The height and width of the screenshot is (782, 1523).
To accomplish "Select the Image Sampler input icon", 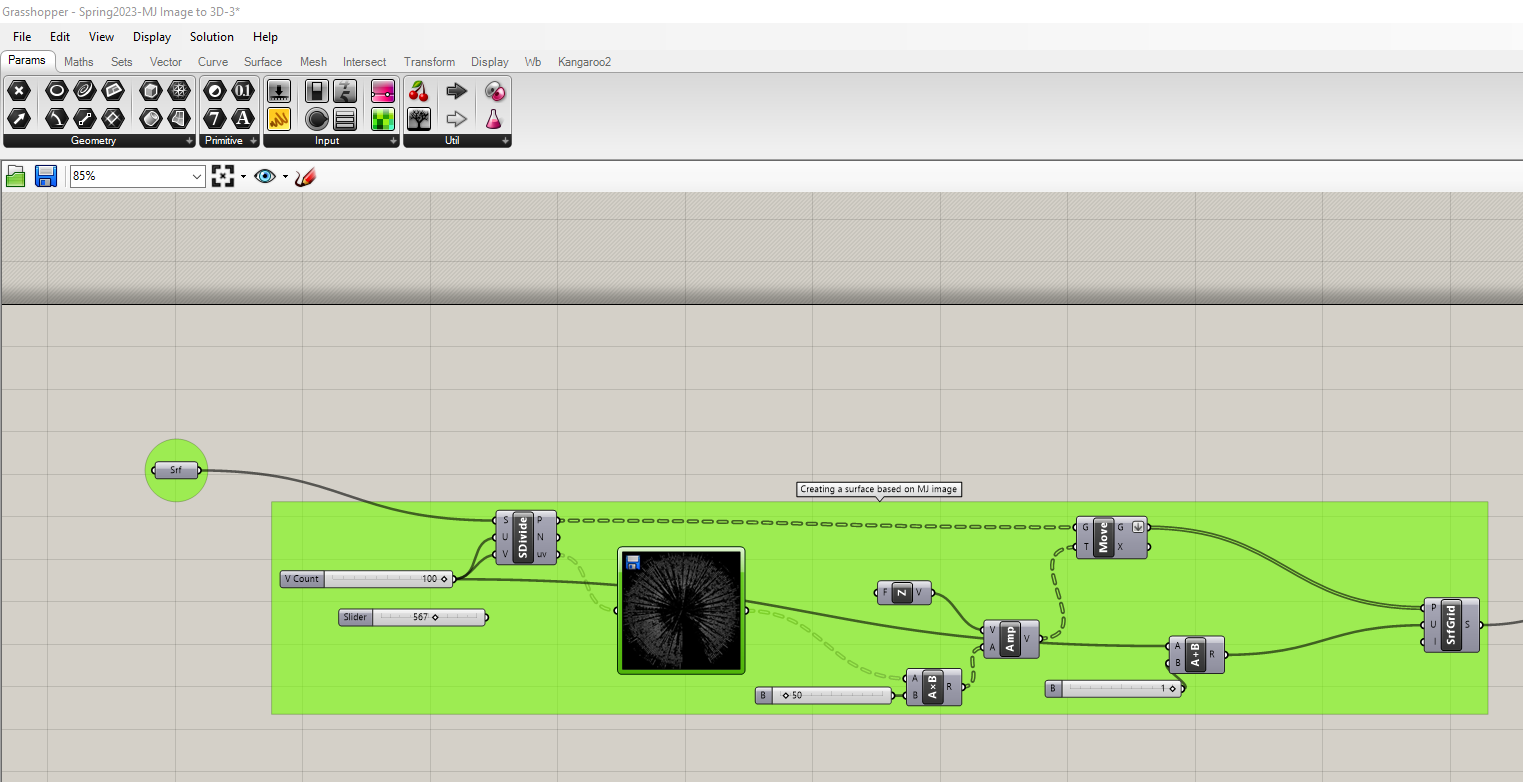I will tap(382, 120).
